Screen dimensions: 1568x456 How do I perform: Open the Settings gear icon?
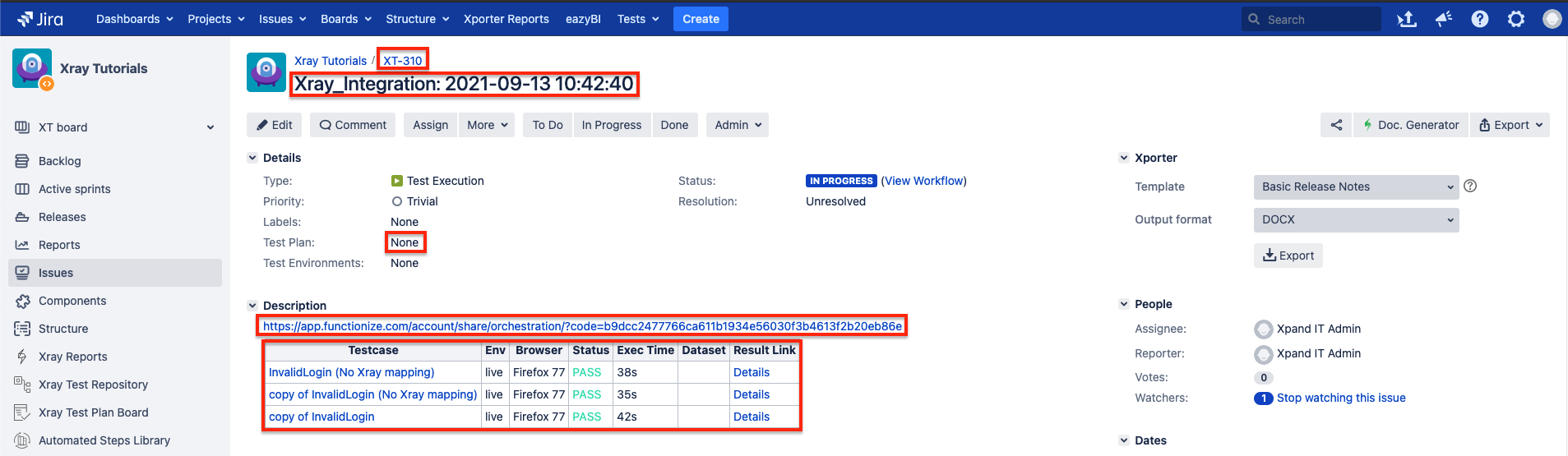point(1516,19)
